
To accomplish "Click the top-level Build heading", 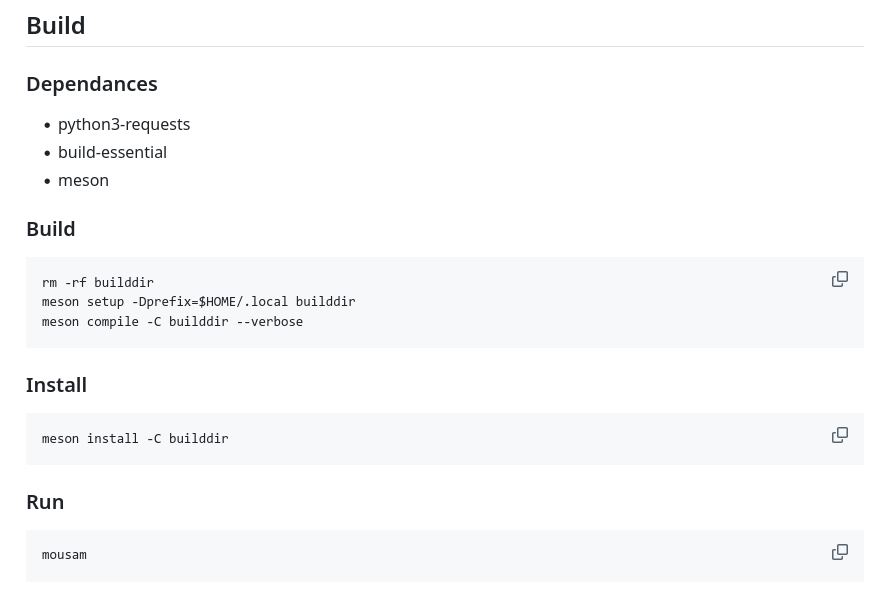I will coord(56,26).
